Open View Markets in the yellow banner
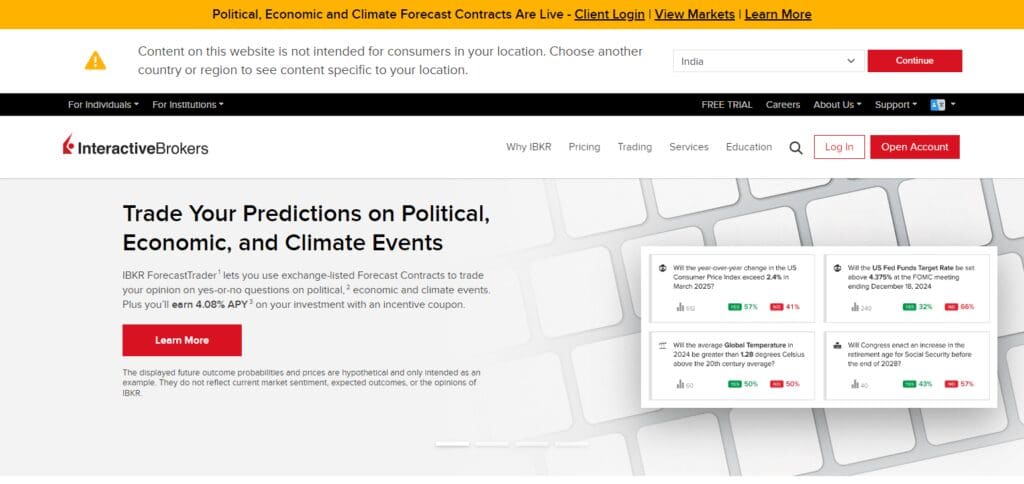1024x484 pixels. click(x=694, y=14)
